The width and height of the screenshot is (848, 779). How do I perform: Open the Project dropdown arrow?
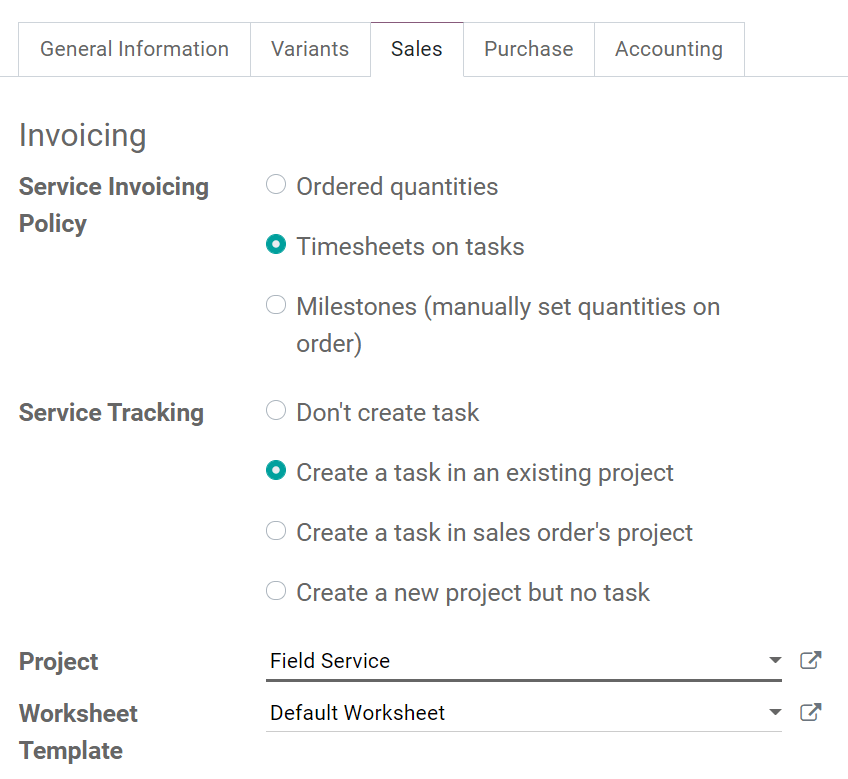775,660
